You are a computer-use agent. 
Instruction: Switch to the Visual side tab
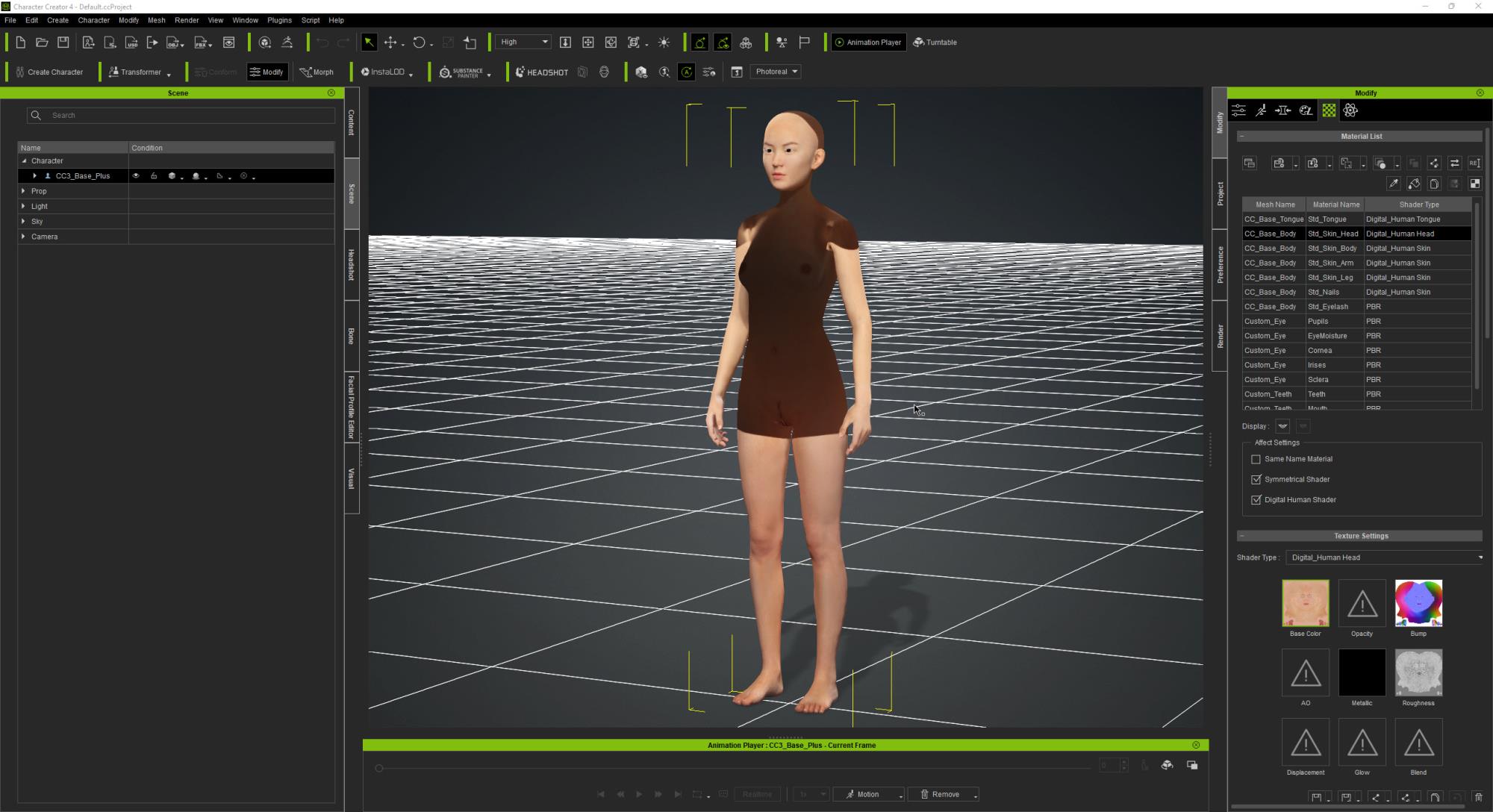tap(352, 478)
